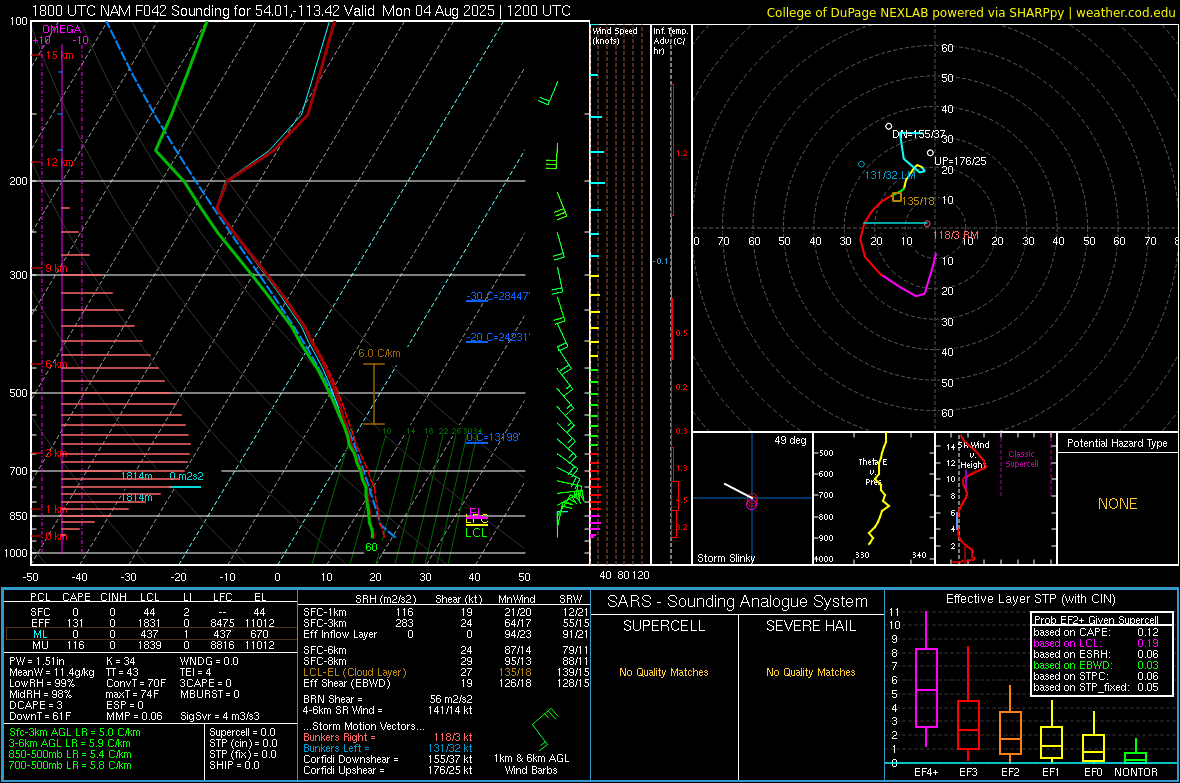Select the SFC parcel row

151,612
